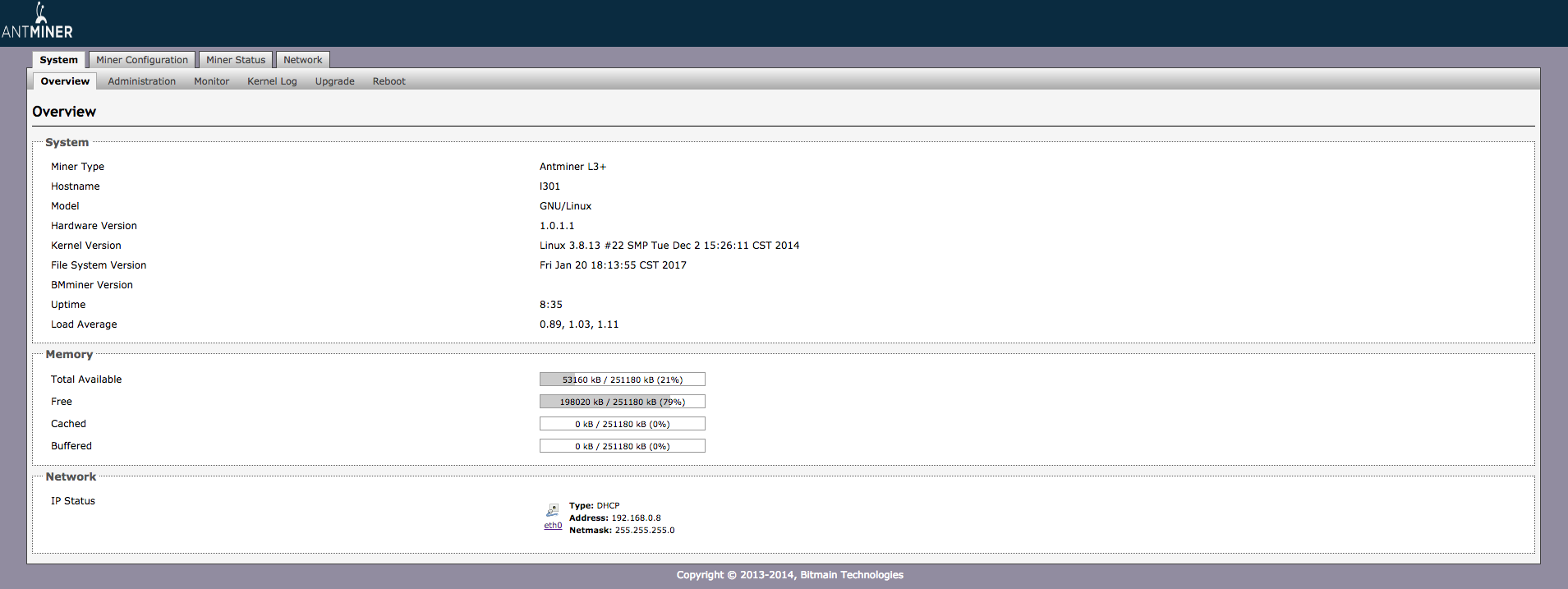The height and width of the screenshot is (589, 1568).
Task: Click the Bitmain Technologies copyright footer
Action: coord(789,575)
